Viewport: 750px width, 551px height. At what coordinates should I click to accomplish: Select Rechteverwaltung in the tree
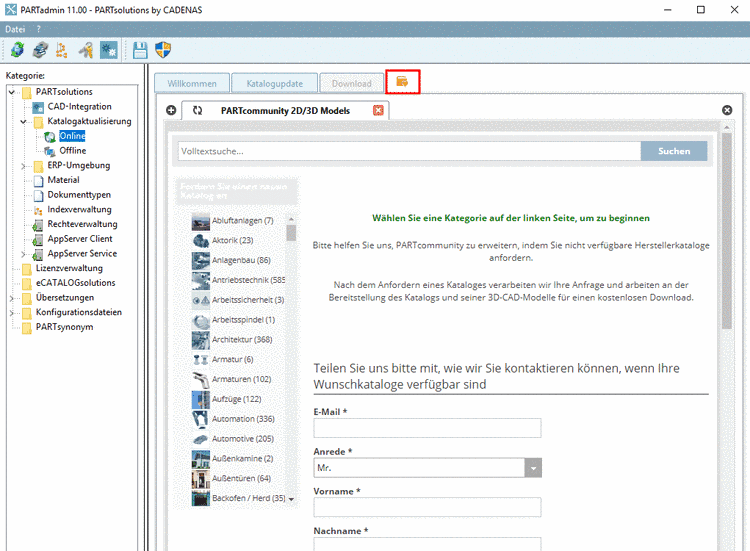pos(82,224)
